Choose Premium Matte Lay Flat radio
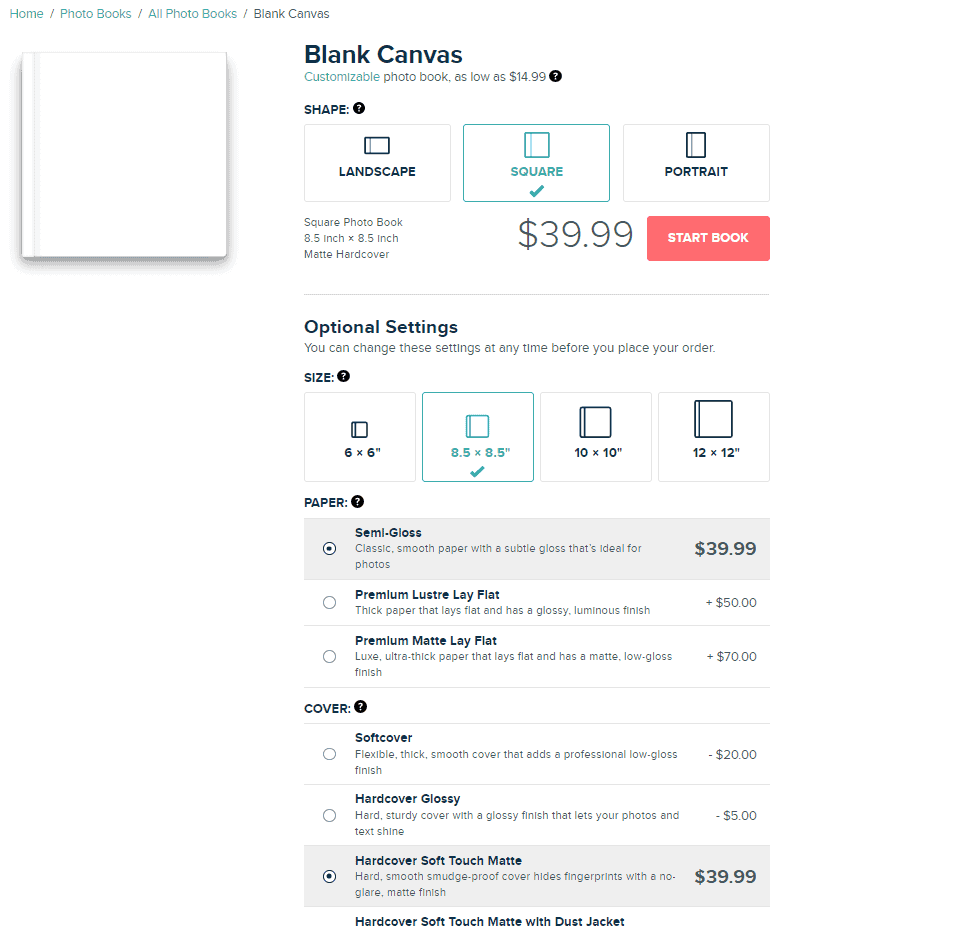The width and height of the screenshot is (977, 931). click(330, 657)
